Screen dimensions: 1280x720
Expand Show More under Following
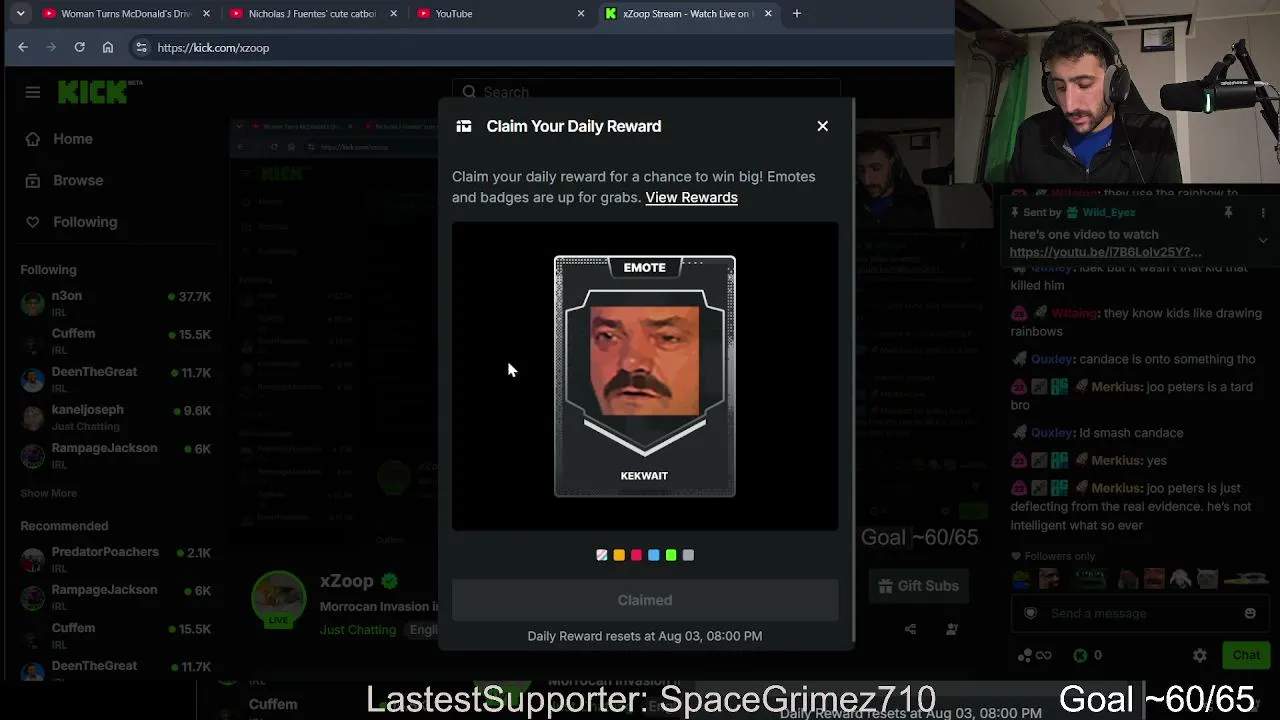(48, 493)
